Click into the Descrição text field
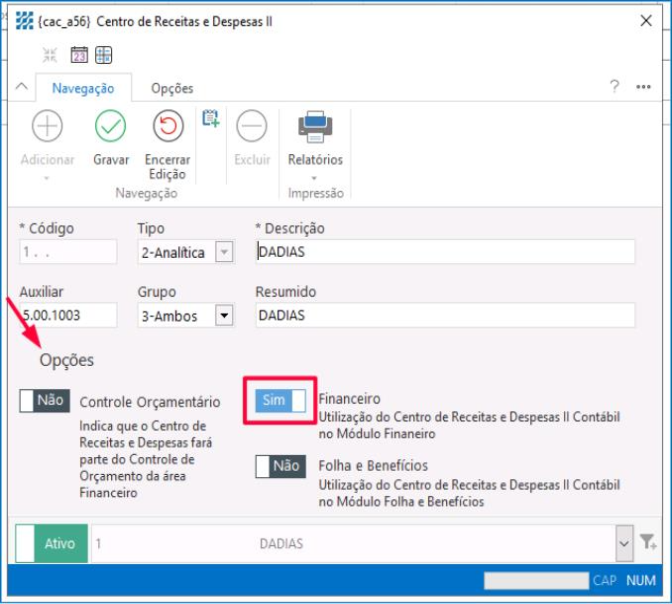This screenshot has height=604, width=672. [x=445, y=252]
